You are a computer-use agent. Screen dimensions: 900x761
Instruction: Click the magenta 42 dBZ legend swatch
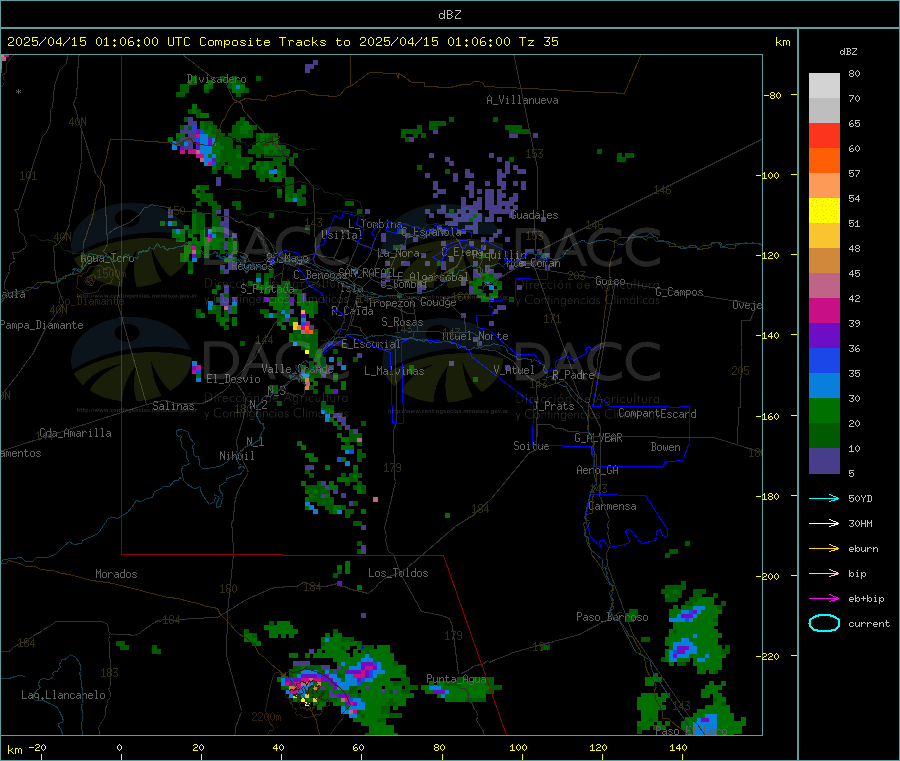[824, 310]
